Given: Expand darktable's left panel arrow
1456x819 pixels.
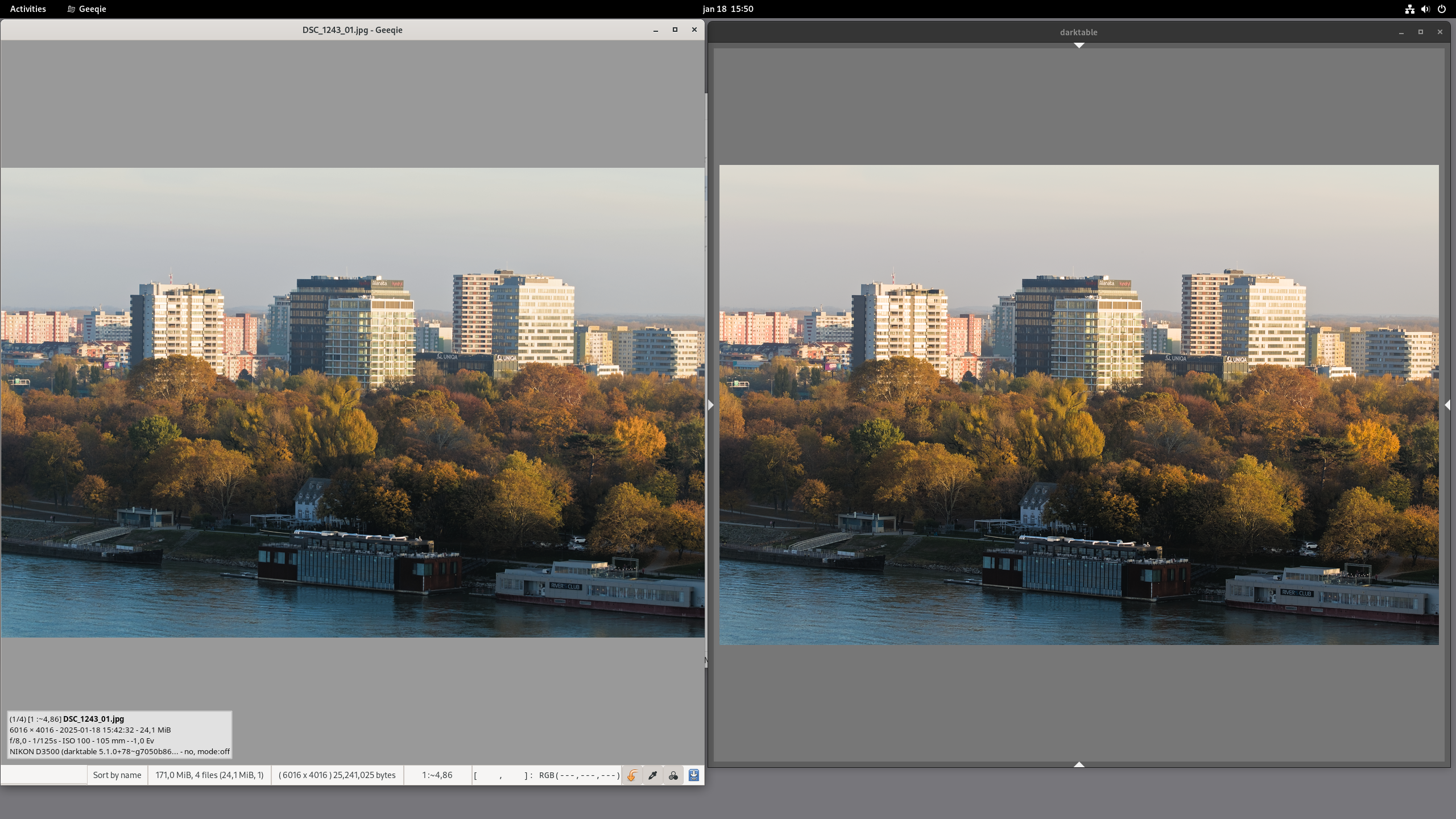Looking at the screenshot, I should [711, 405].
